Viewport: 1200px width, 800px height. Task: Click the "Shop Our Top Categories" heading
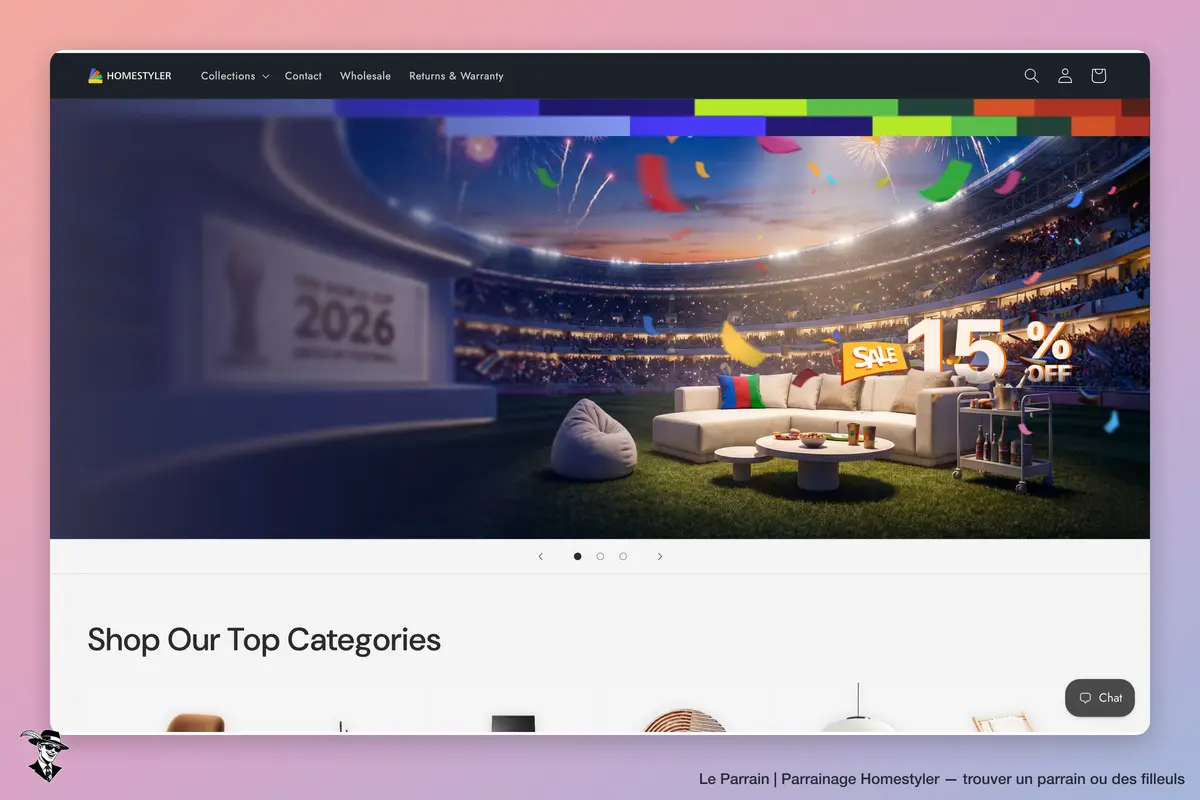point(264,640)
